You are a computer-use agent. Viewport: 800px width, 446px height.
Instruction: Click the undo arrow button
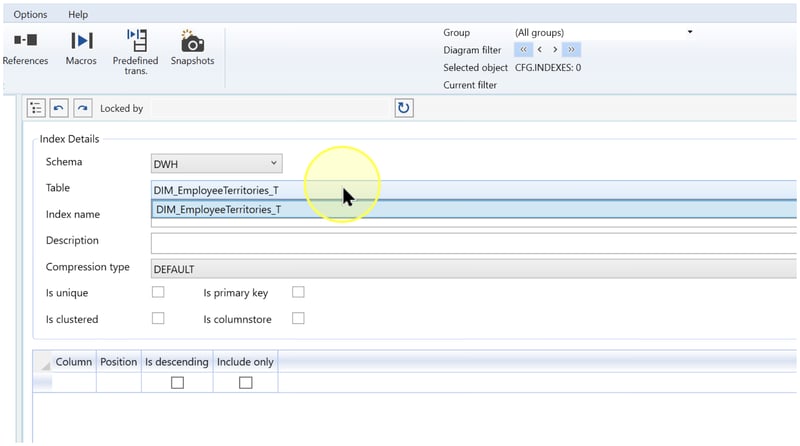pos(59,108)
